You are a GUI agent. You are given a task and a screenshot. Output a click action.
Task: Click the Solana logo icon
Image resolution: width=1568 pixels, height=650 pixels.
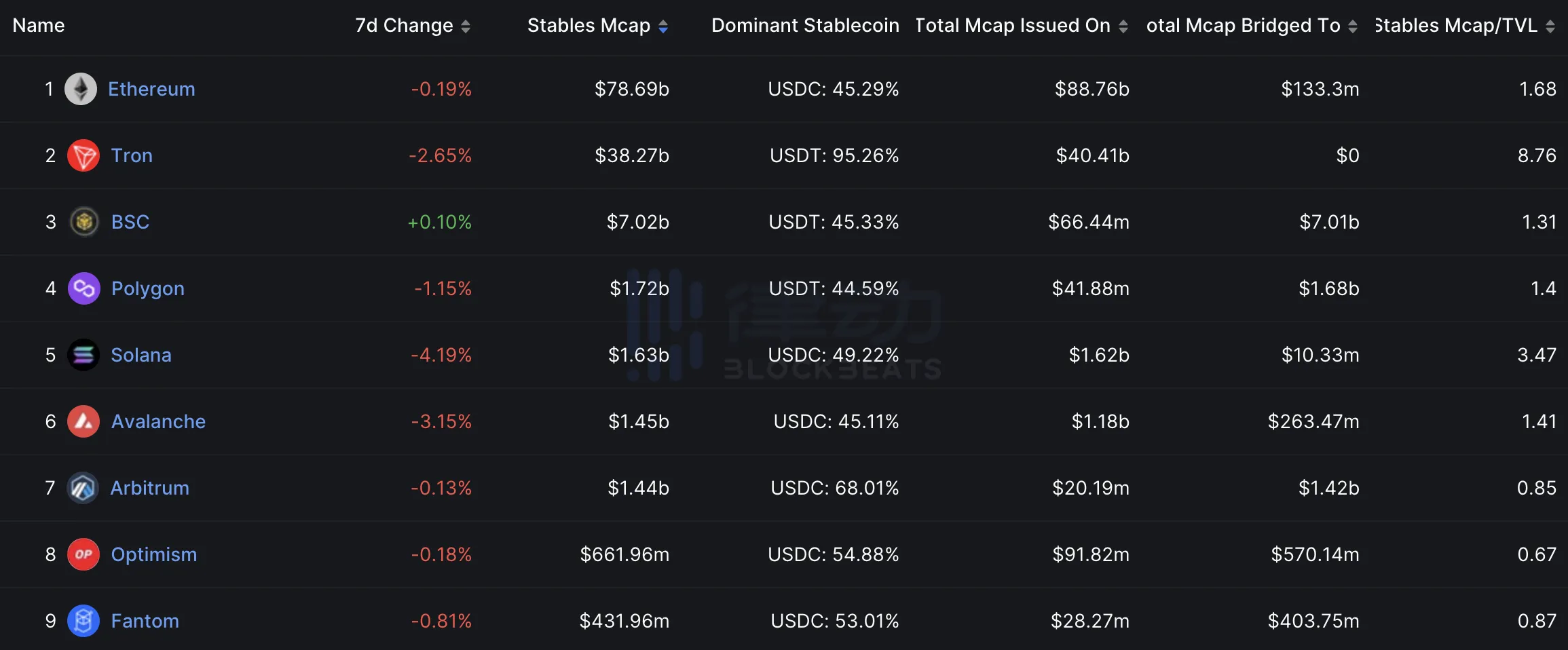(x=83, y=354)
